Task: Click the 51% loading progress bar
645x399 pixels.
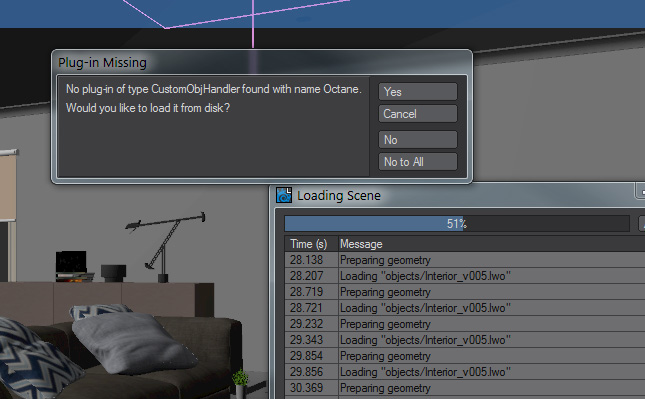Action: 457,224
